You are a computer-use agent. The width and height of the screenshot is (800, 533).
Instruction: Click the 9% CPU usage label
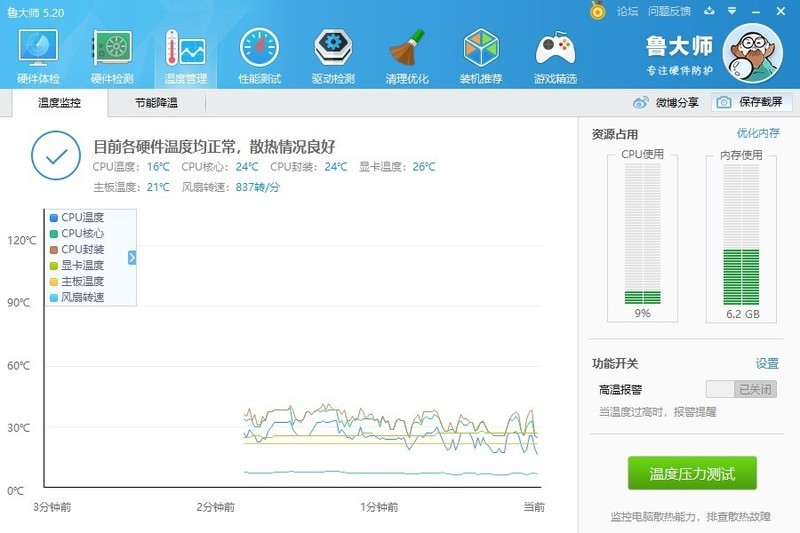[642, 313]
